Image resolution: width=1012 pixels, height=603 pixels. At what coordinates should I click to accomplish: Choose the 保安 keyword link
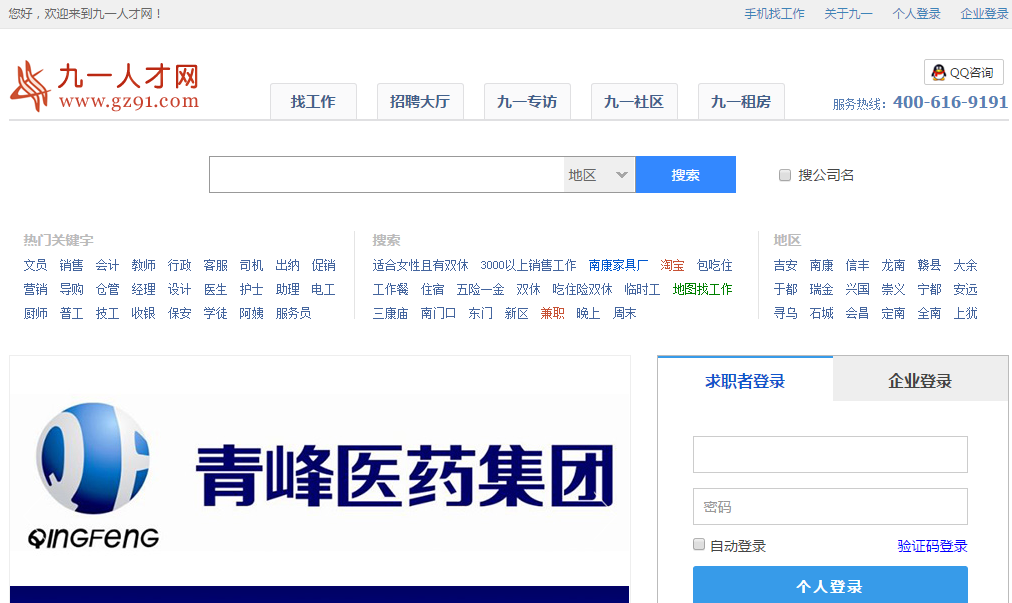click(x=179, y=313)
